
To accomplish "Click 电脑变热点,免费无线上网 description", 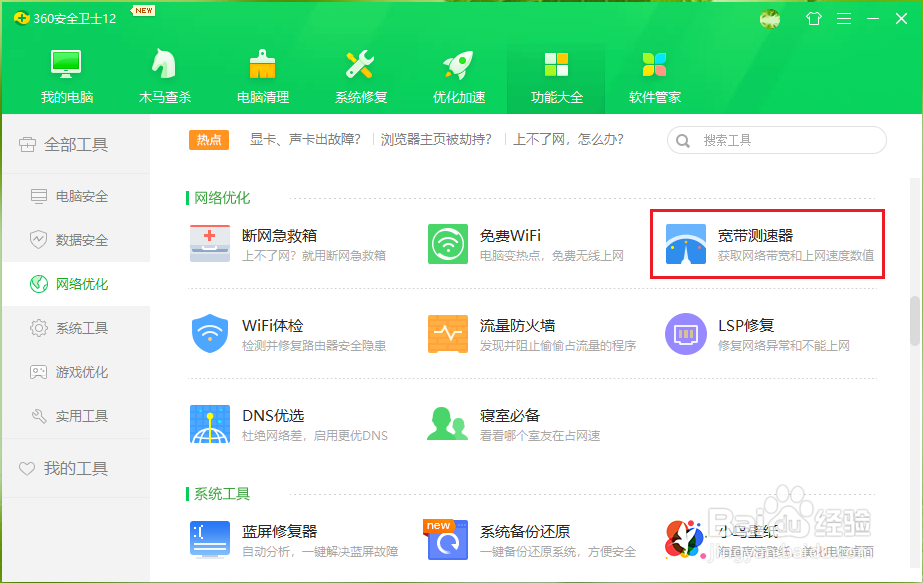I will point(552,256).
